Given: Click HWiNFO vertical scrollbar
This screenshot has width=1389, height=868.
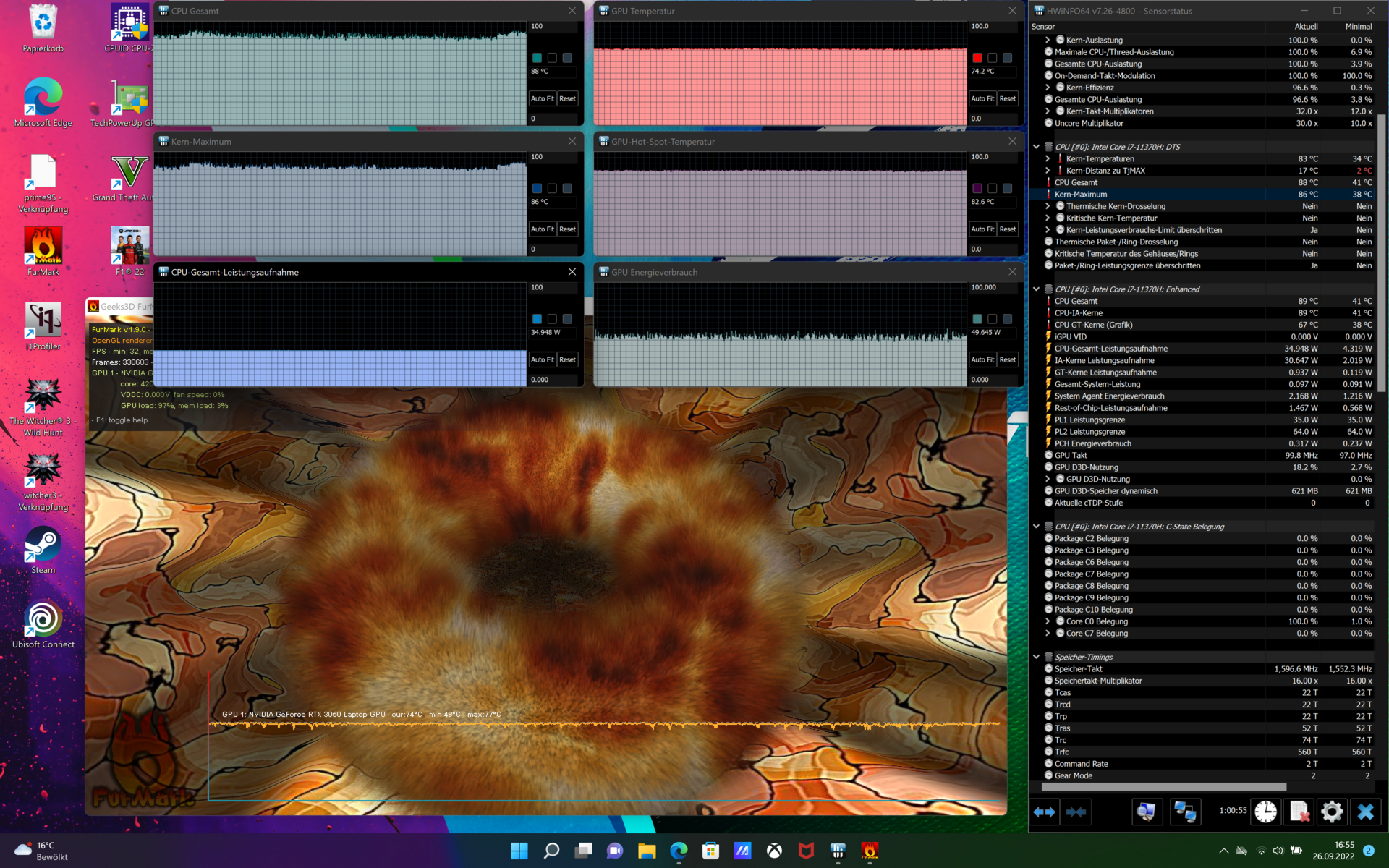Looking at the screenshot, I should [x=1381, y=253].
